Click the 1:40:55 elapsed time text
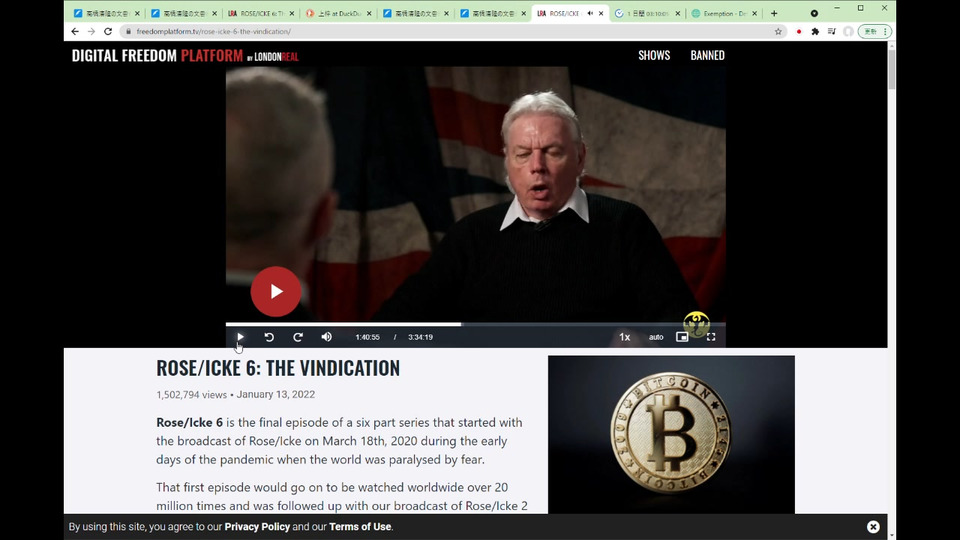The image size is (960, 540). [367, 337]
